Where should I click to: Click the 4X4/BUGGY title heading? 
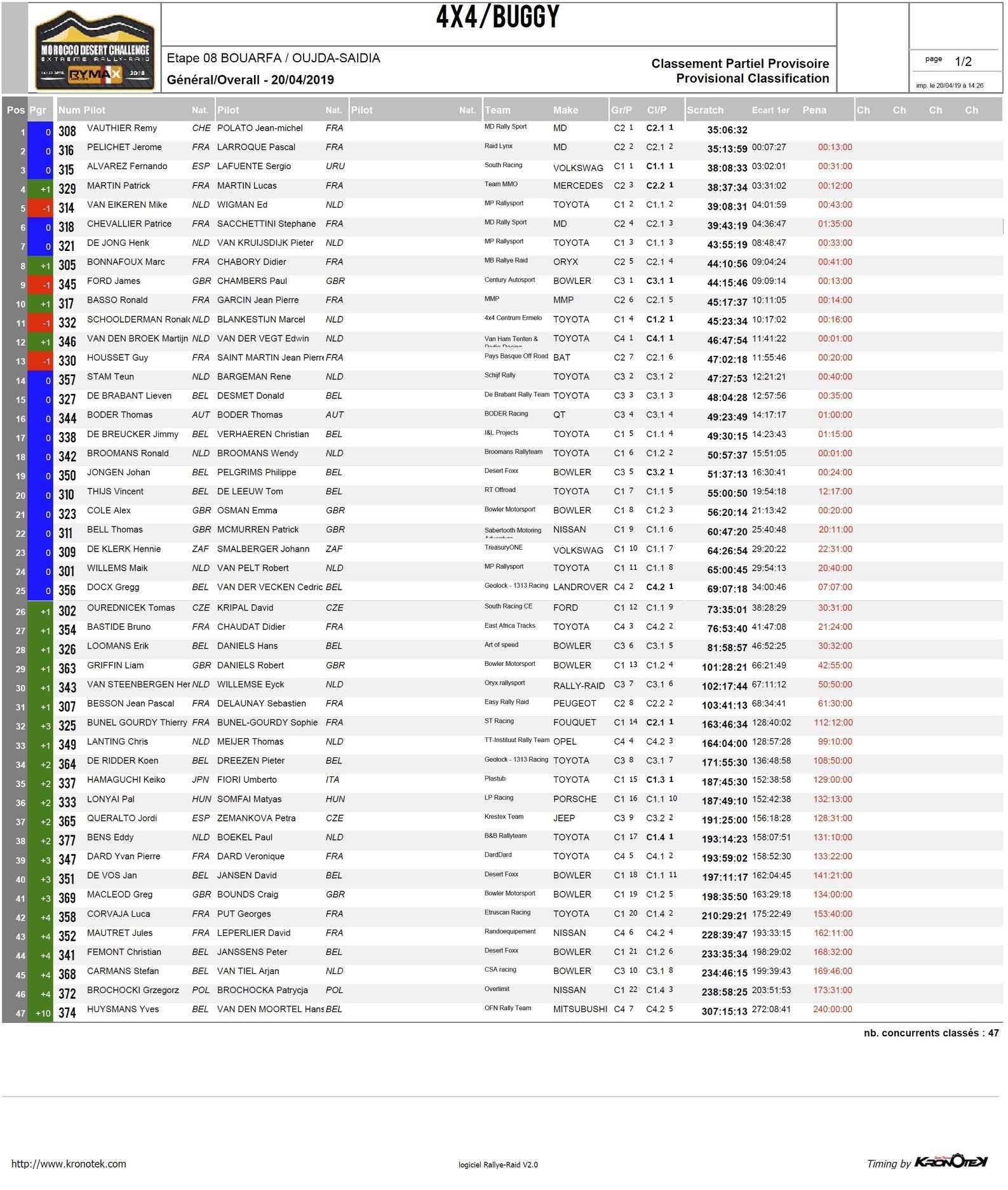(497, 17)
